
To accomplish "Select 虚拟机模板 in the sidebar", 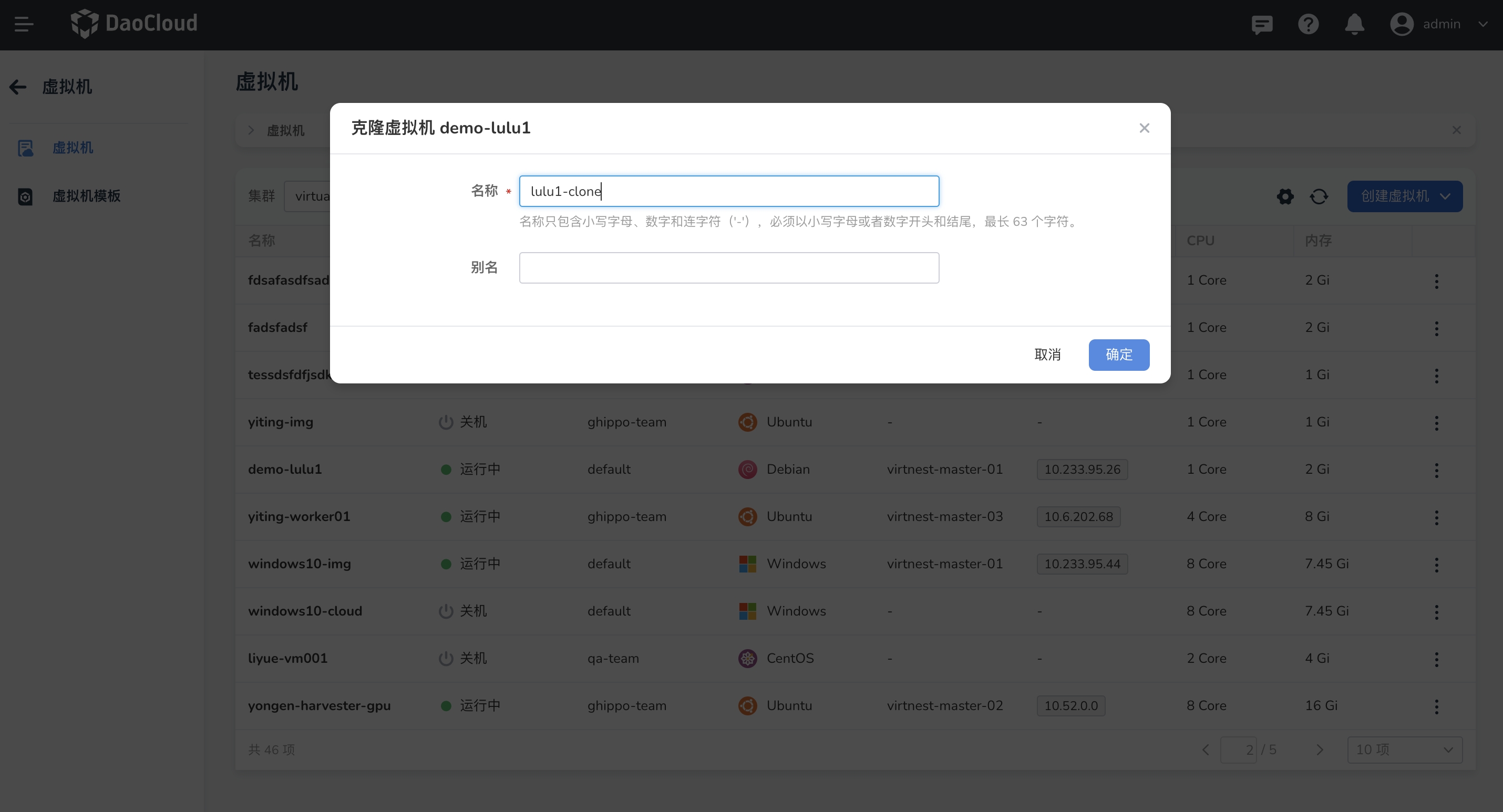I will click(86, 196).
